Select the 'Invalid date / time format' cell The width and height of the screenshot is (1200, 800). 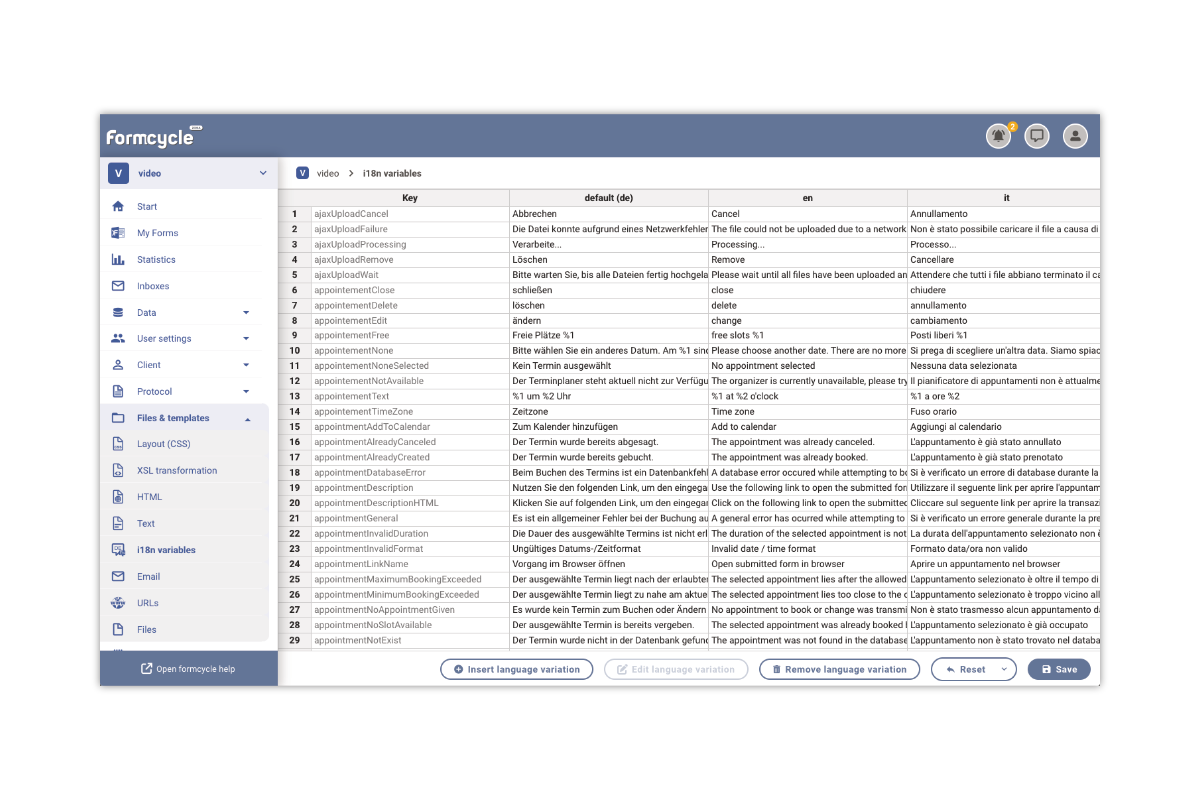(x=808, y=549)
